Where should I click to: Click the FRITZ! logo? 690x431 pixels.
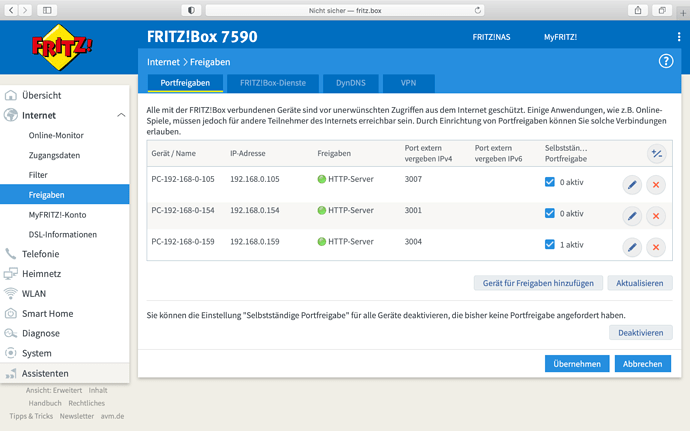pyautogui.click(x=62, y=47)
